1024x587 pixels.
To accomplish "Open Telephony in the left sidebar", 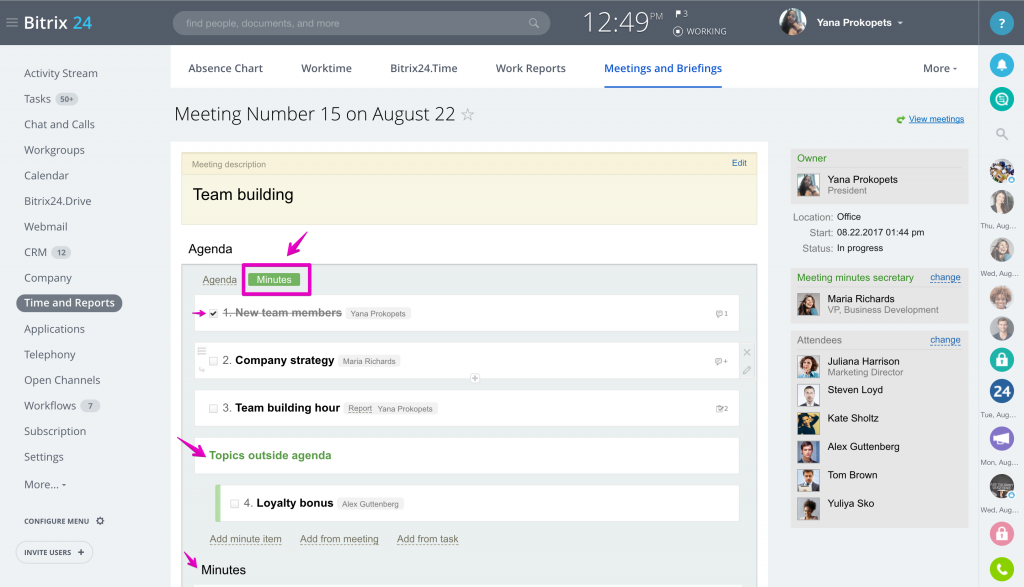I will pyautogui.click(x=50, y=355).
